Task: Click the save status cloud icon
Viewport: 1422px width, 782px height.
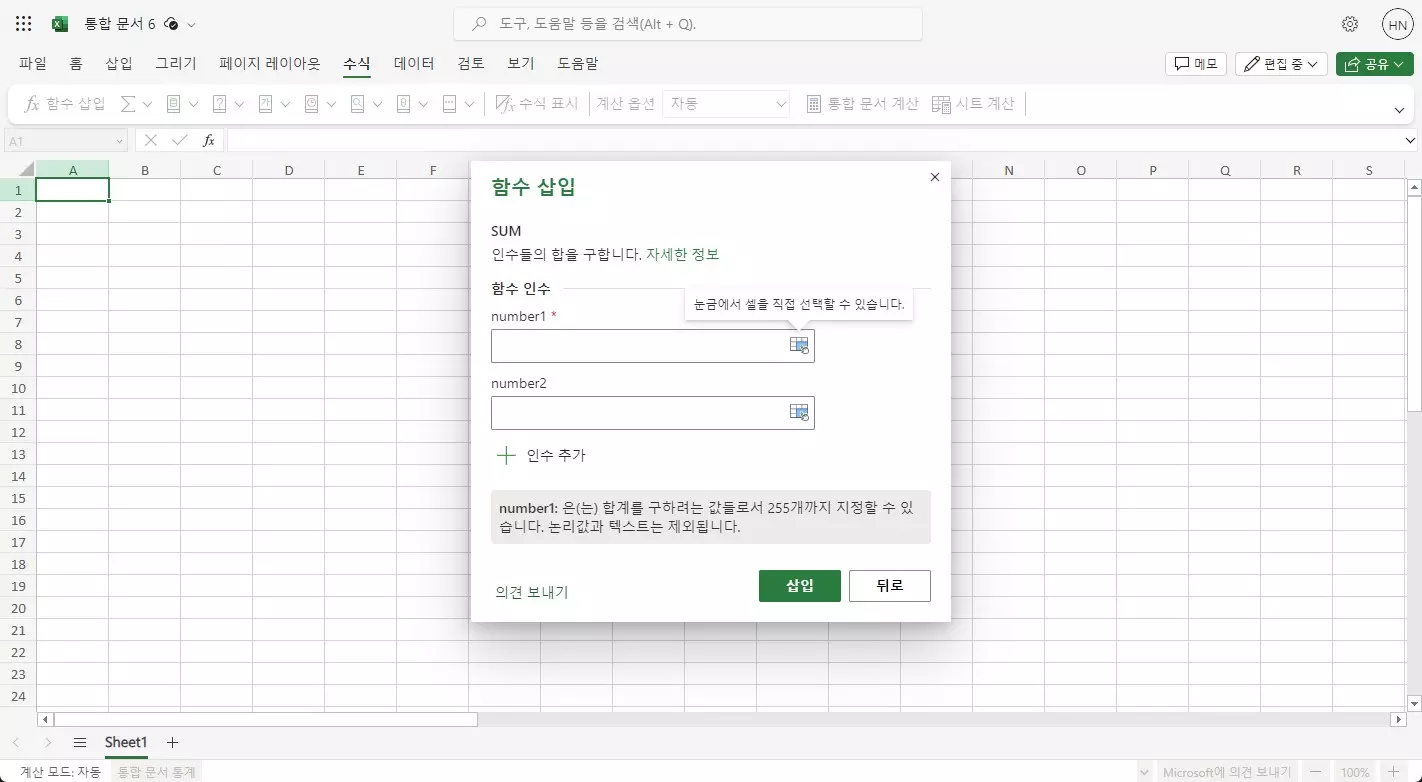Action: click(170, 24)
